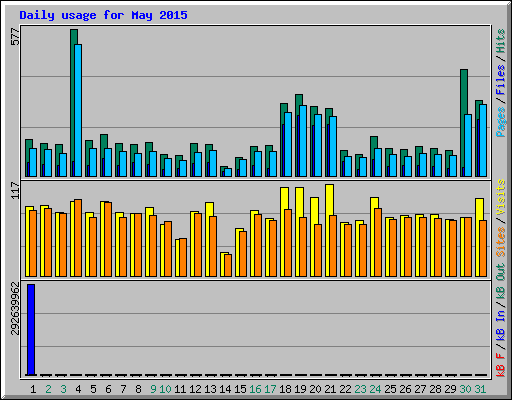
Task: Click the day '28' axis label
Action: (435, 389)
